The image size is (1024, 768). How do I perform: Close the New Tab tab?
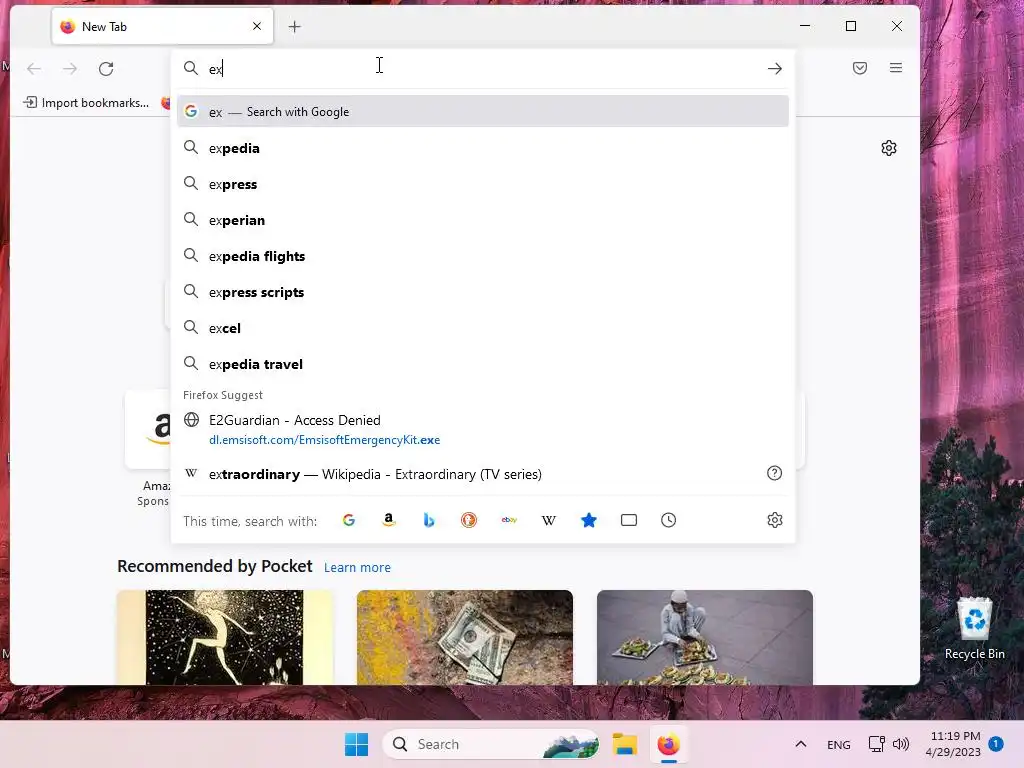(x=257, y=26)
